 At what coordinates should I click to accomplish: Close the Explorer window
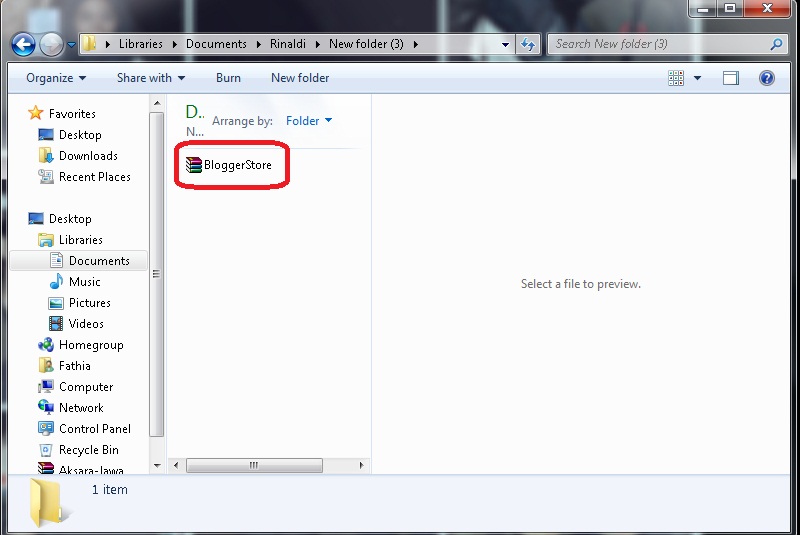[767, 9]
